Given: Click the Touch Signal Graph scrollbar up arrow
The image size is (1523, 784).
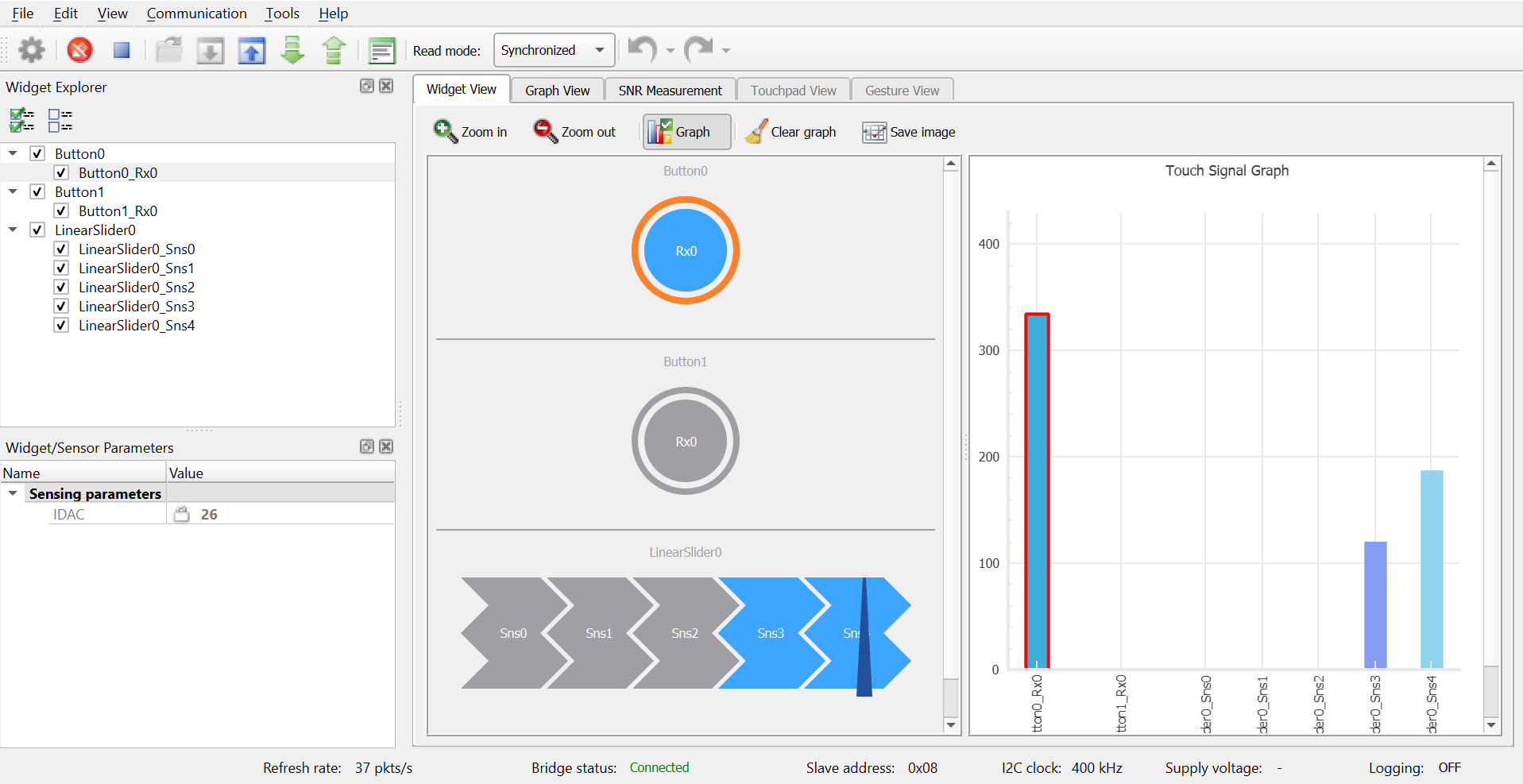Looking at the screenshot, I should tap(1491, 164).
